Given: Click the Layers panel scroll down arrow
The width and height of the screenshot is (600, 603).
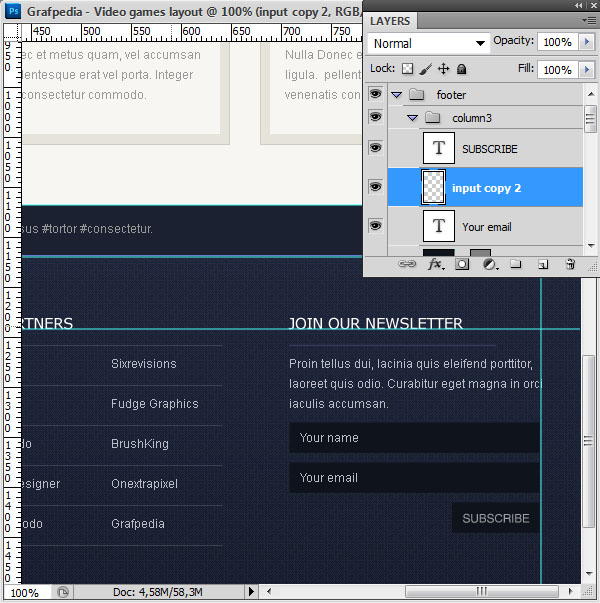Looking at the screenshot, I should click(x=591, y=245).
